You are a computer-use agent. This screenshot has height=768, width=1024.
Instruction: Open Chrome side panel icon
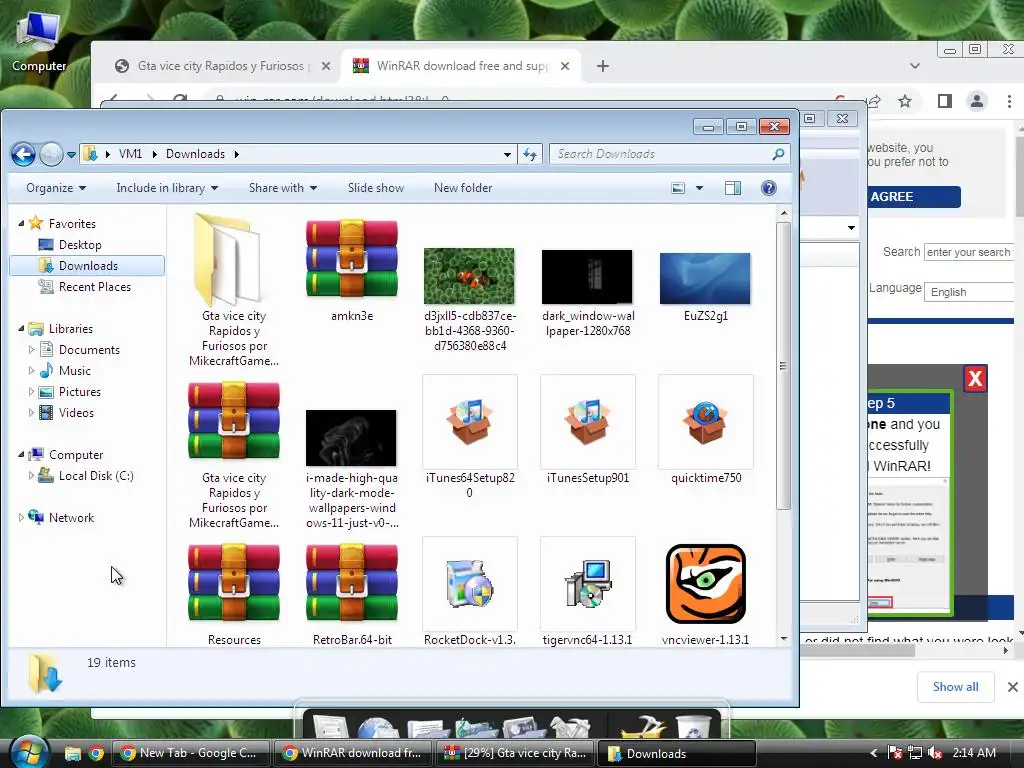pyautogui.click(x=944, y=101)
